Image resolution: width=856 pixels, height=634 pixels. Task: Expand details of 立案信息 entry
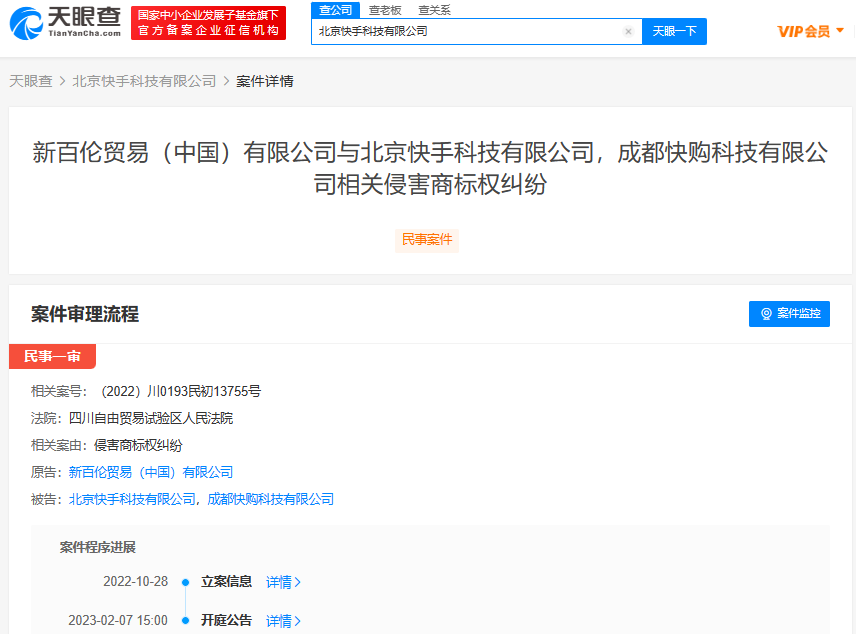click(278, 582)
